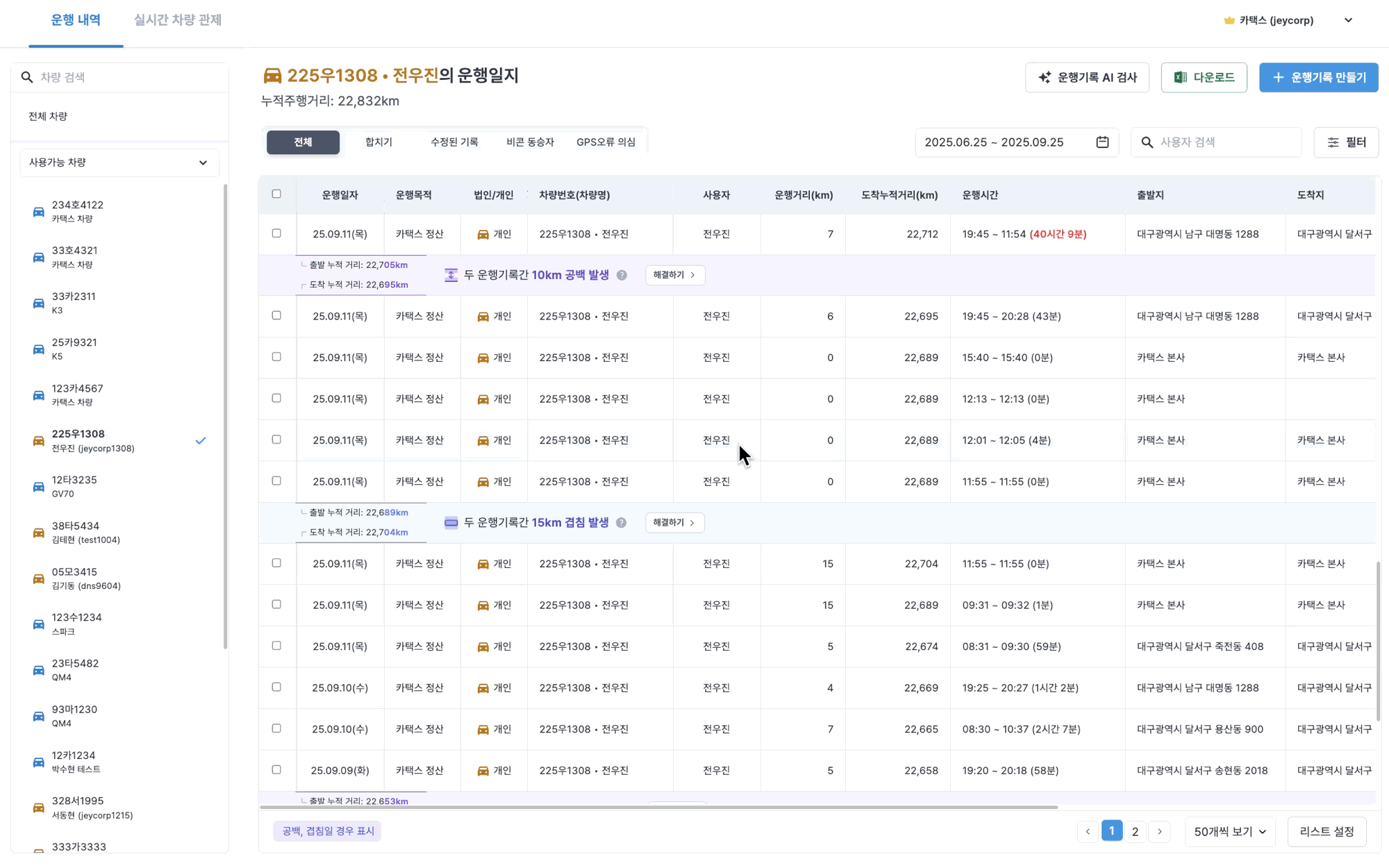Viewport: 1389px width, 868px height.
Task: Click the horizontal table scrollbar
Action: coord(658,808)
